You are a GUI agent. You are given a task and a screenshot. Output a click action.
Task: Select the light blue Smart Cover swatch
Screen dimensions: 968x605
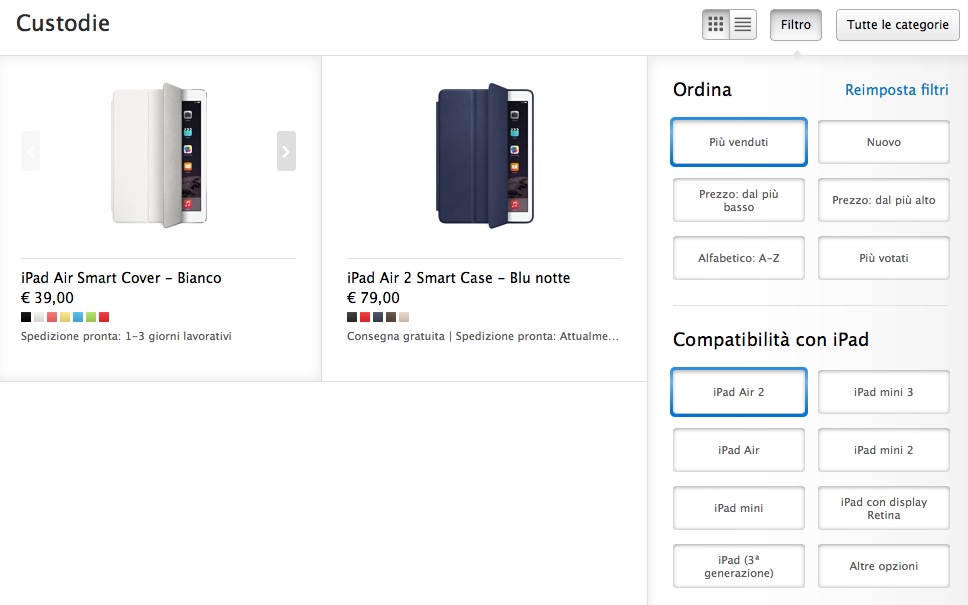[x=78, y=317]
